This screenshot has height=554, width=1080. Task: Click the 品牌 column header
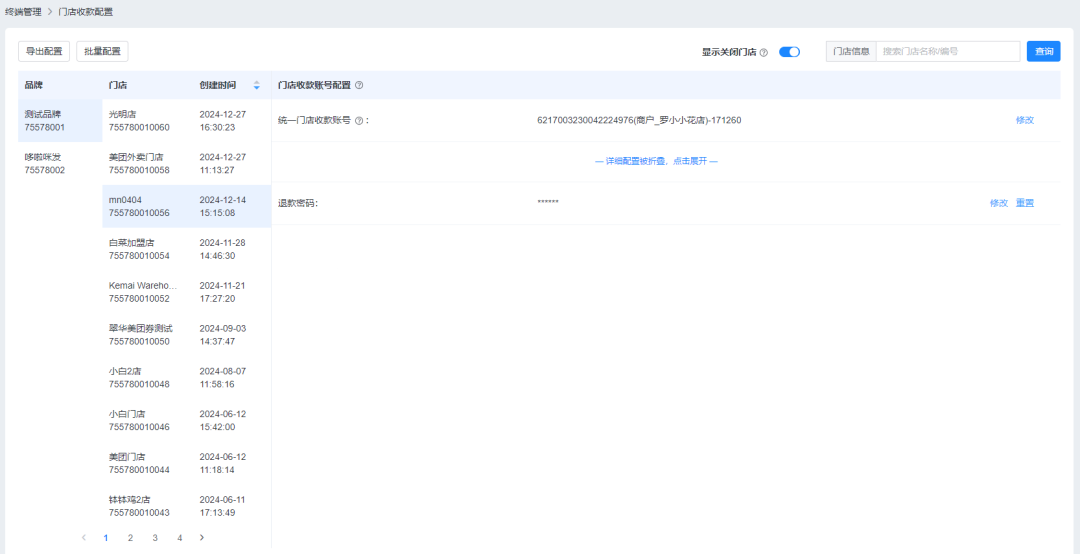33,85
